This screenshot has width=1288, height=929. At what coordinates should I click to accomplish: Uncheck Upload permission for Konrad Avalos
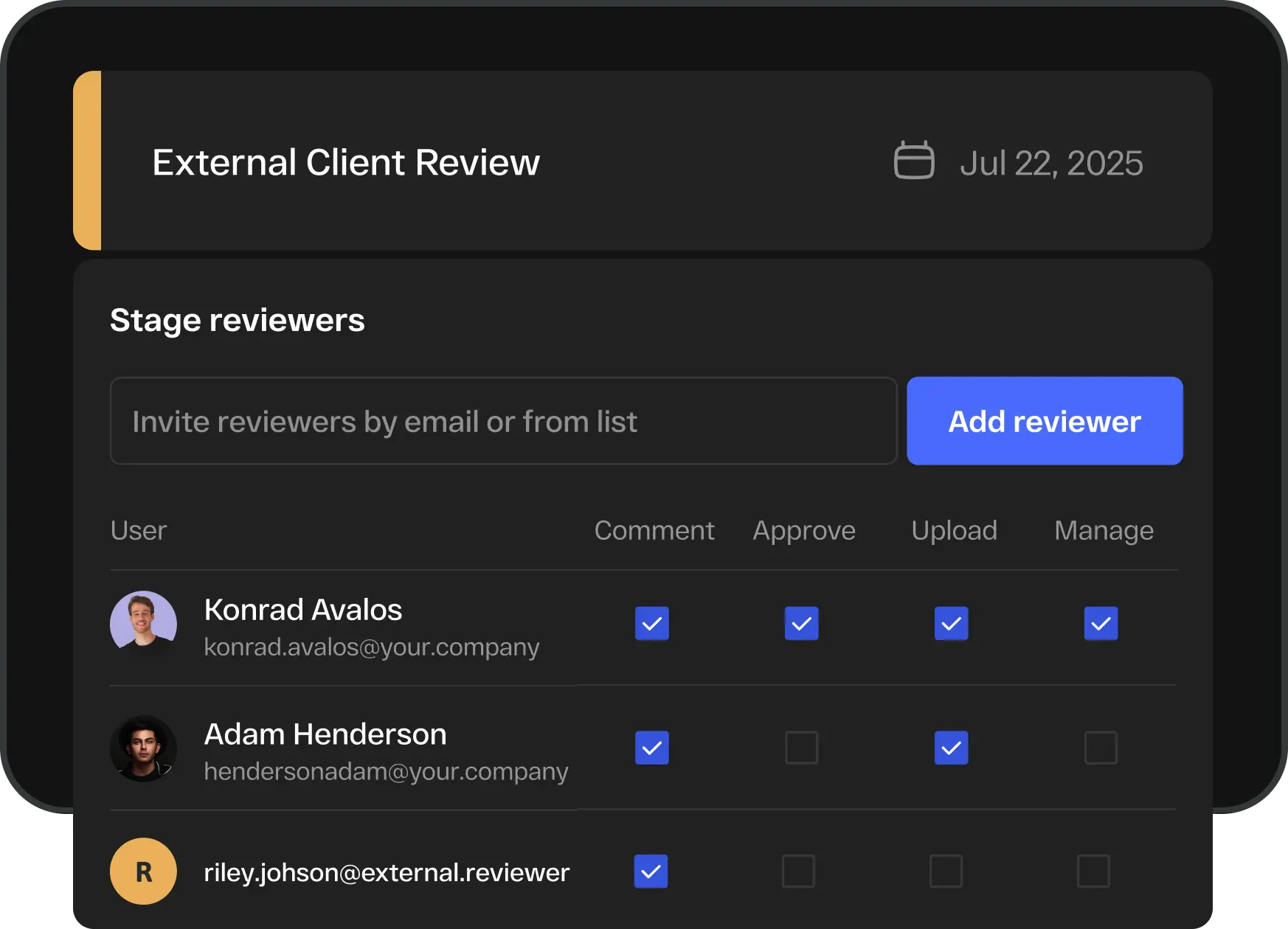tap(951, 624)
